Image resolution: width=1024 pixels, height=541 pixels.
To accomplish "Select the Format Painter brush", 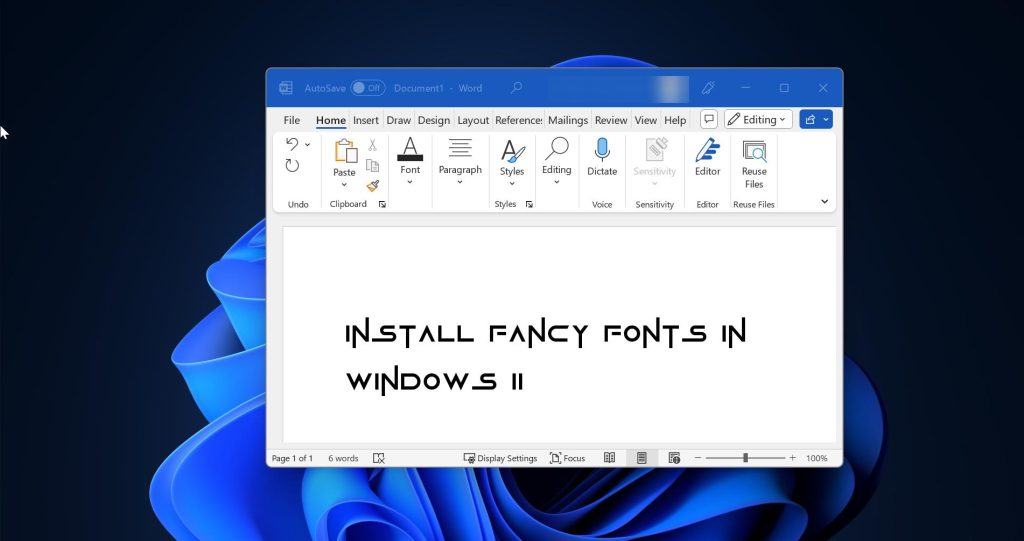I will 373,186.
